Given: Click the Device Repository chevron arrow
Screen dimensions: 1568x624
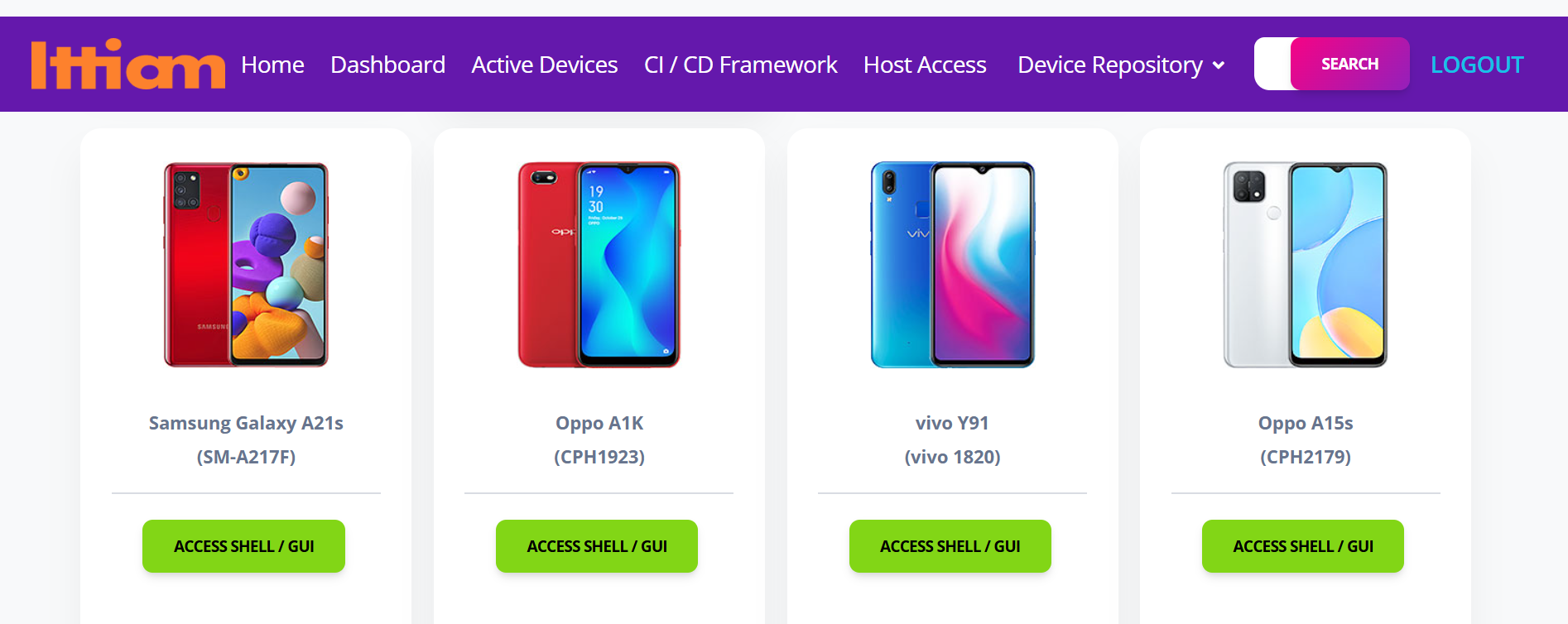Looking at the screenshot, I should click(x=1218, y=65).
